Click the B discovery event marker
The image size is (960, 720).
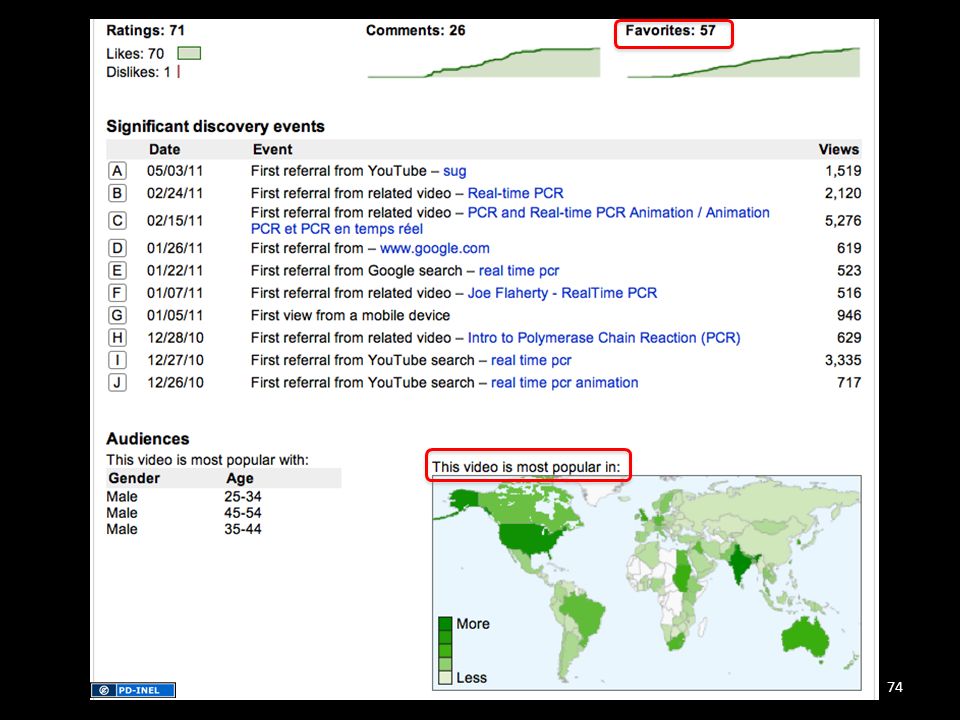117,193
